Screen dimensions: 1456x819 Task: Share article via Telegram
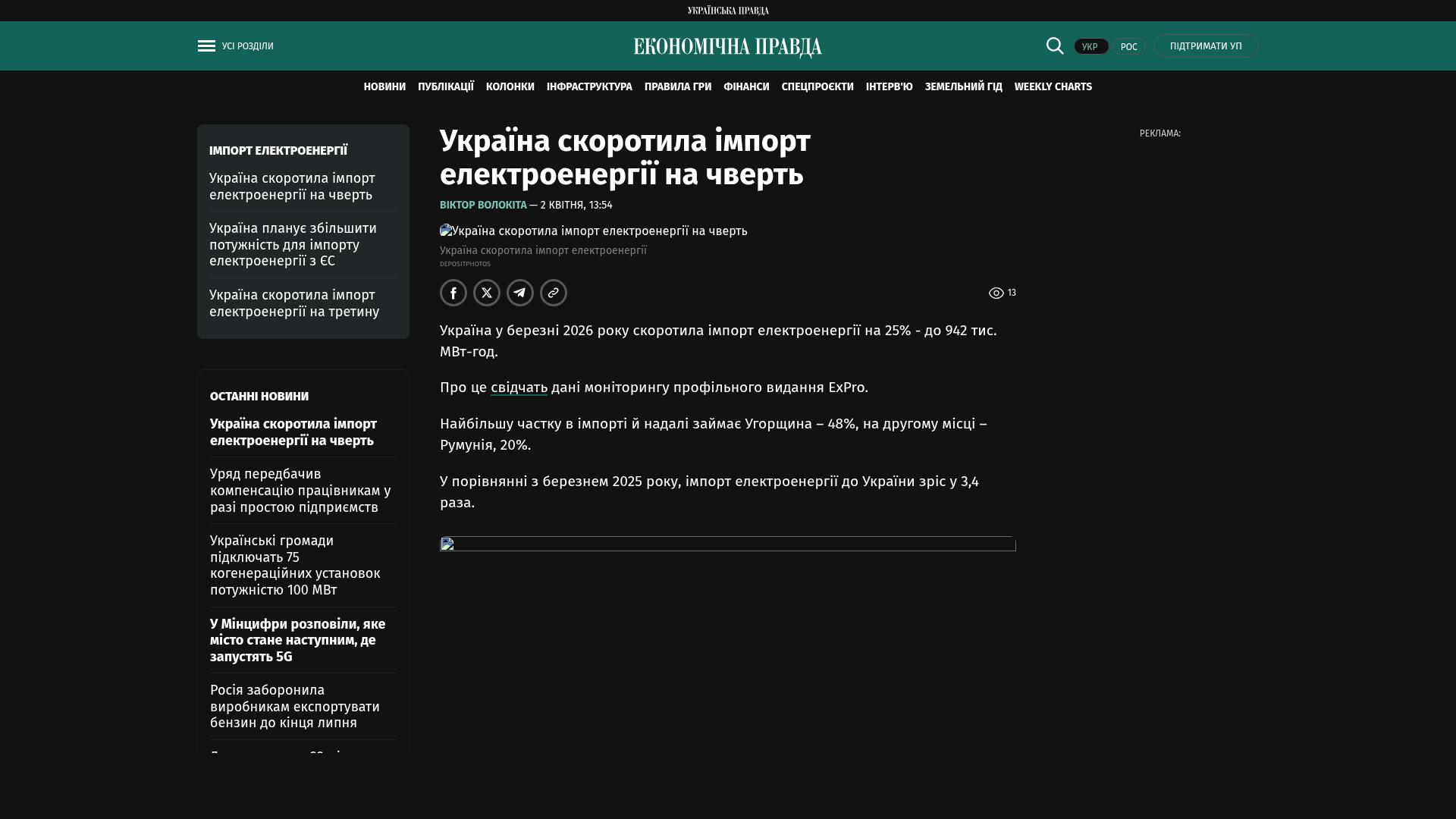(x=520, y=293)
